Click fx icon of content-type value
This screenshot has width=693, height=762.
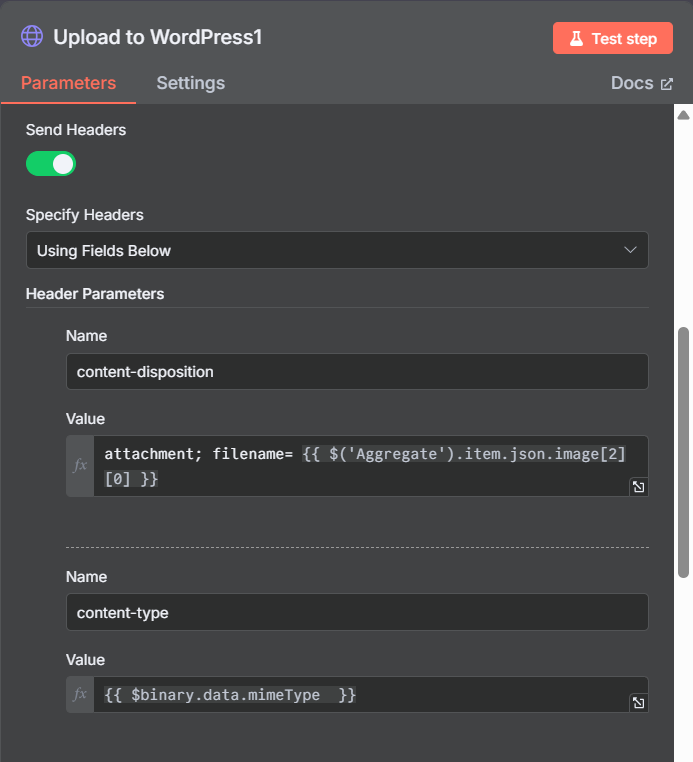pos(80,694)
